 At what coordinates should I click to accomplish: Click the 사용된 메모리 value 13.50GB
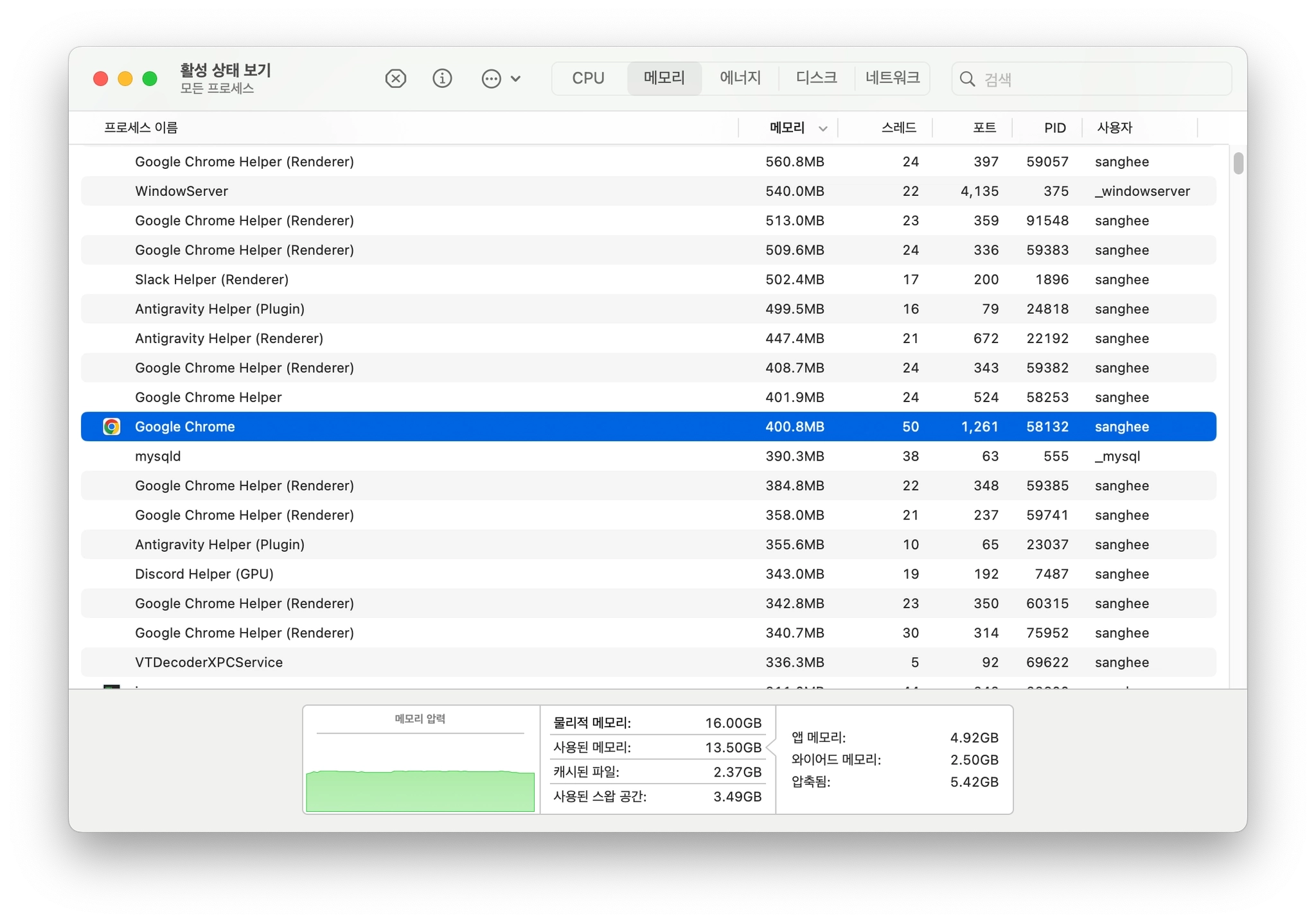point(733,748)
